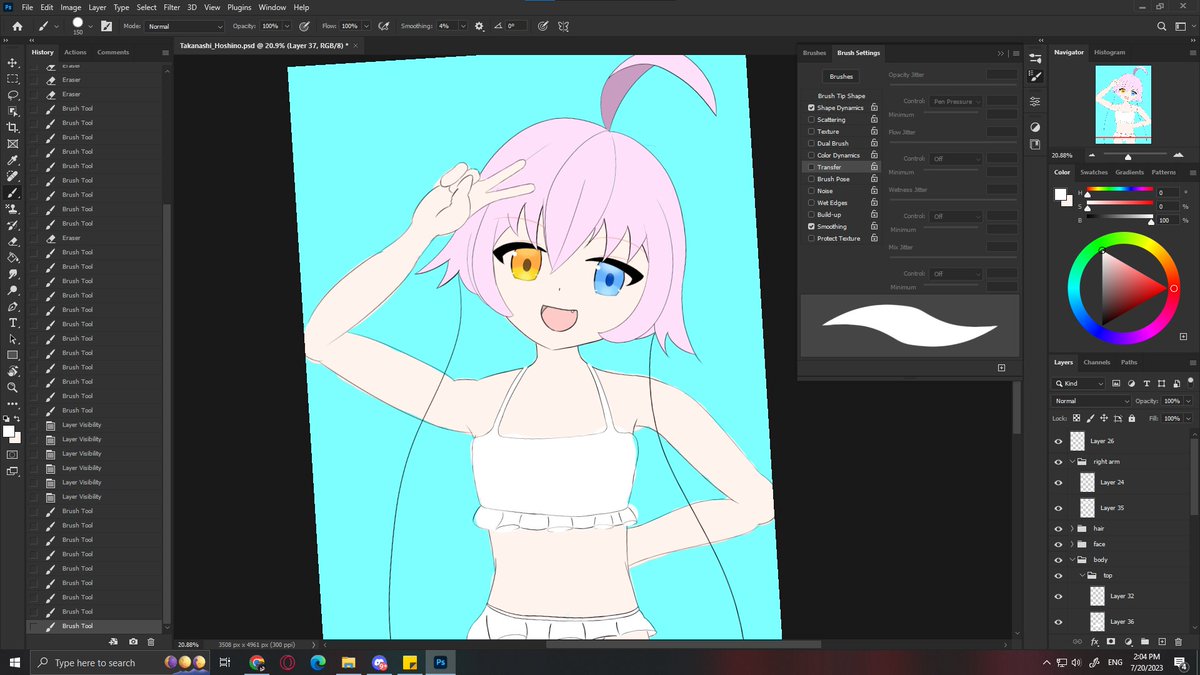Create new snapshot in History panel
Image resolution: width=1200 pixels, height=675 pixels.
coord(133,641)
